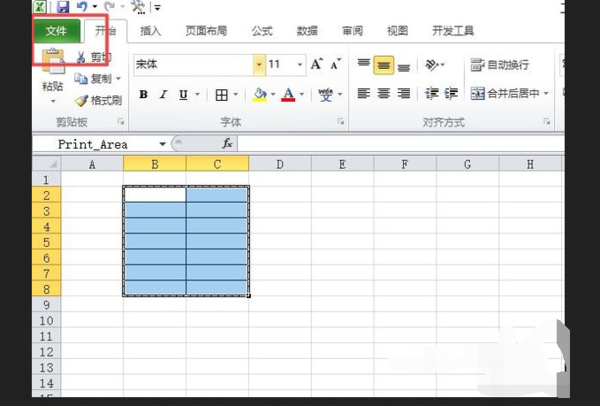
Task: Select the white active cell B2
Action: [155, 195]
